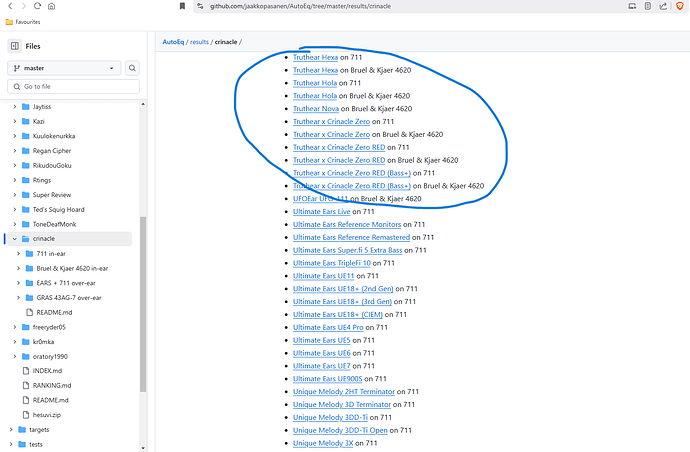690x452 pixels.
Task: Bookmark this page using the bookmark icon
Action: coord(182,6)
